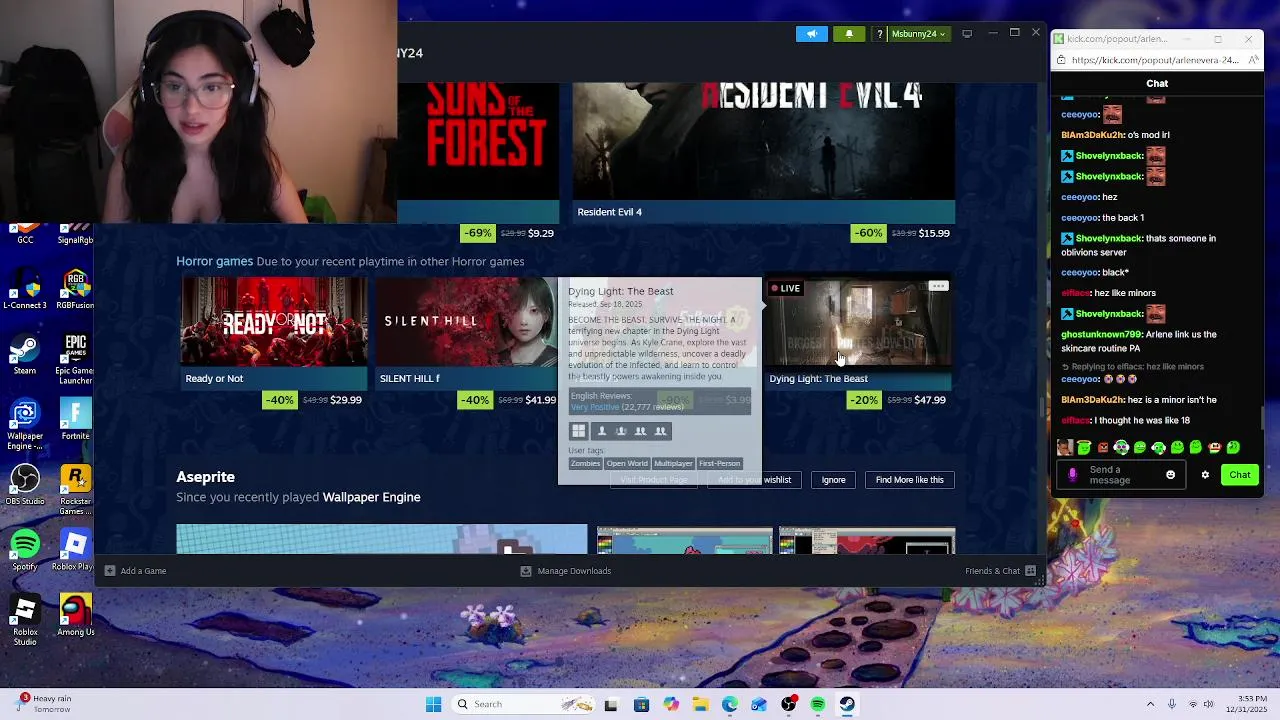Select the Zombies user tag

[585, 464]
